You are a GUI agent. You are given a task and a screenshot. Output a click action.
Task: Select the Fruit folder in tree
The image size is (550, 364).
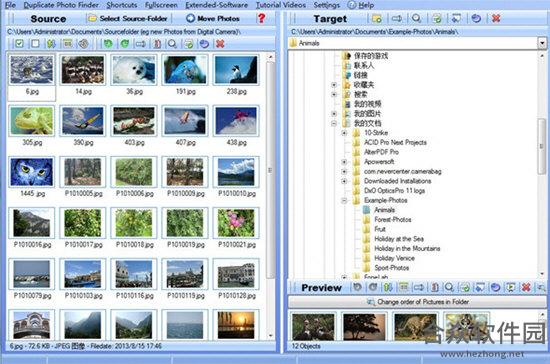click(x=380, y=229)
